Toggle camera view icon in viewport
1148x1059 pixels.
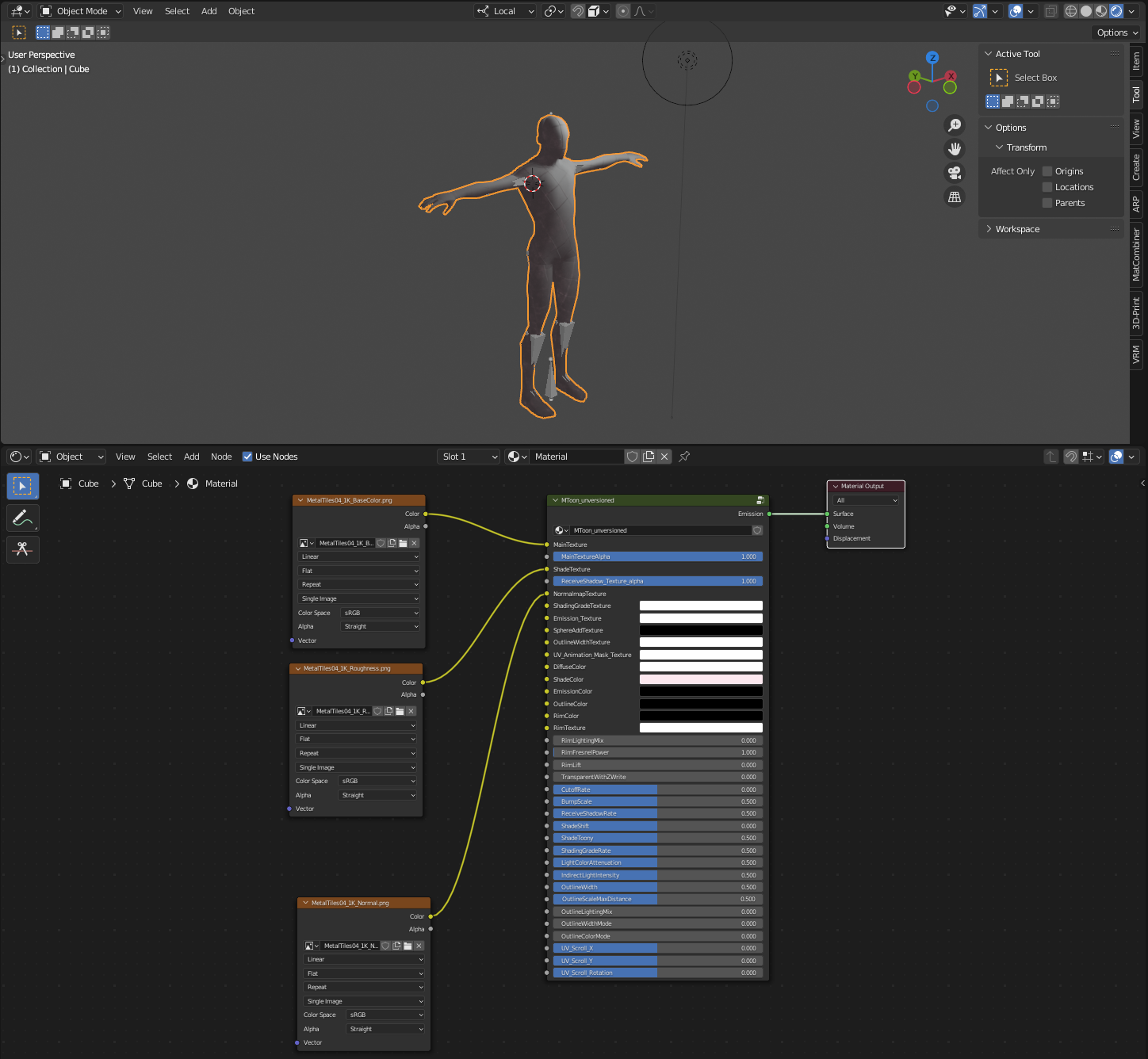[955, 173]
